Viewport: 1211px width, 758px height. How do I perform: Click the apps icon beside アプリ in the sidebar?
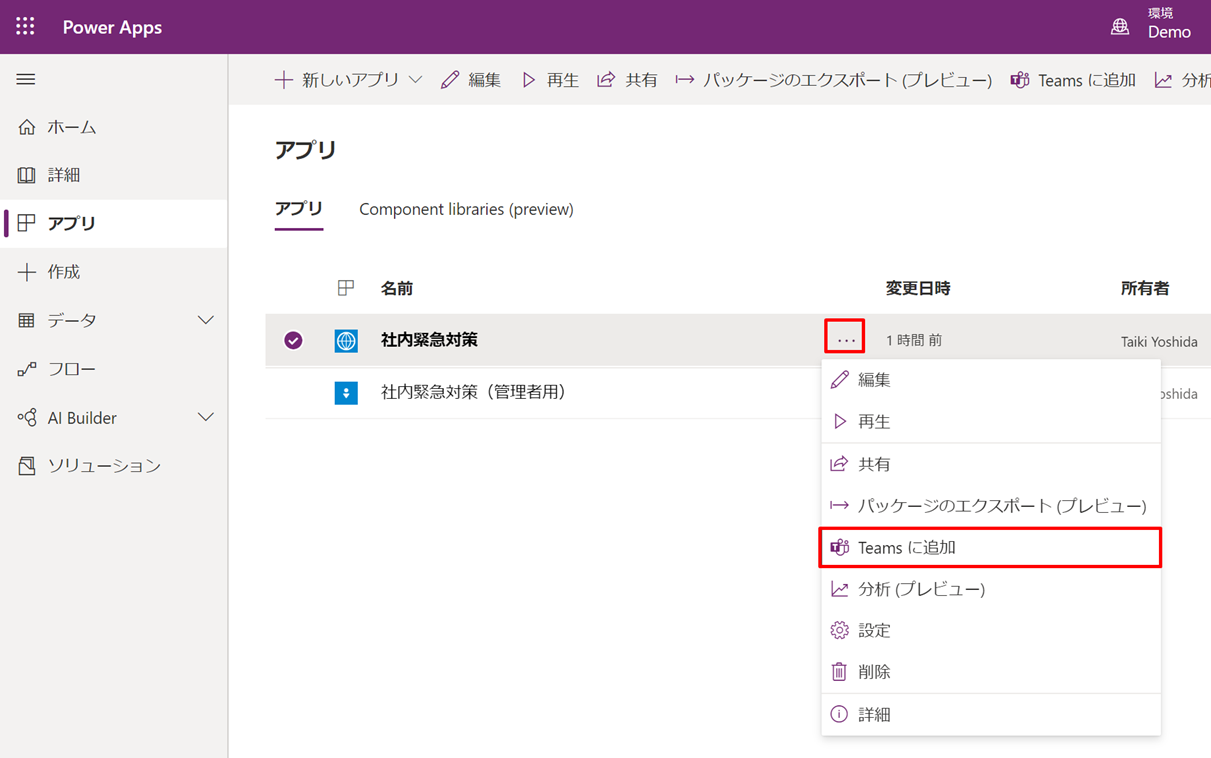pos(27,223)
